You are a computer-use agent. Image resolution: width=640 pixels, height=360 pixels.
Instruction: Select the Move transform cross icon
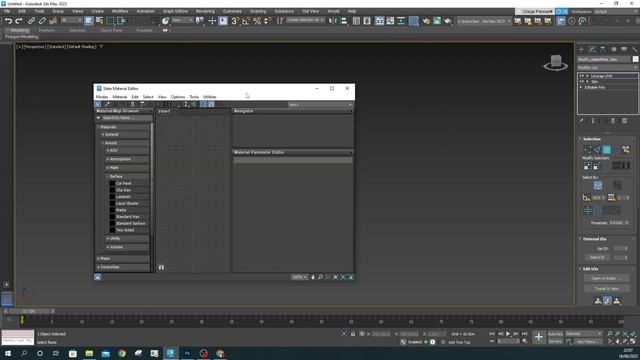coord(212,21)
